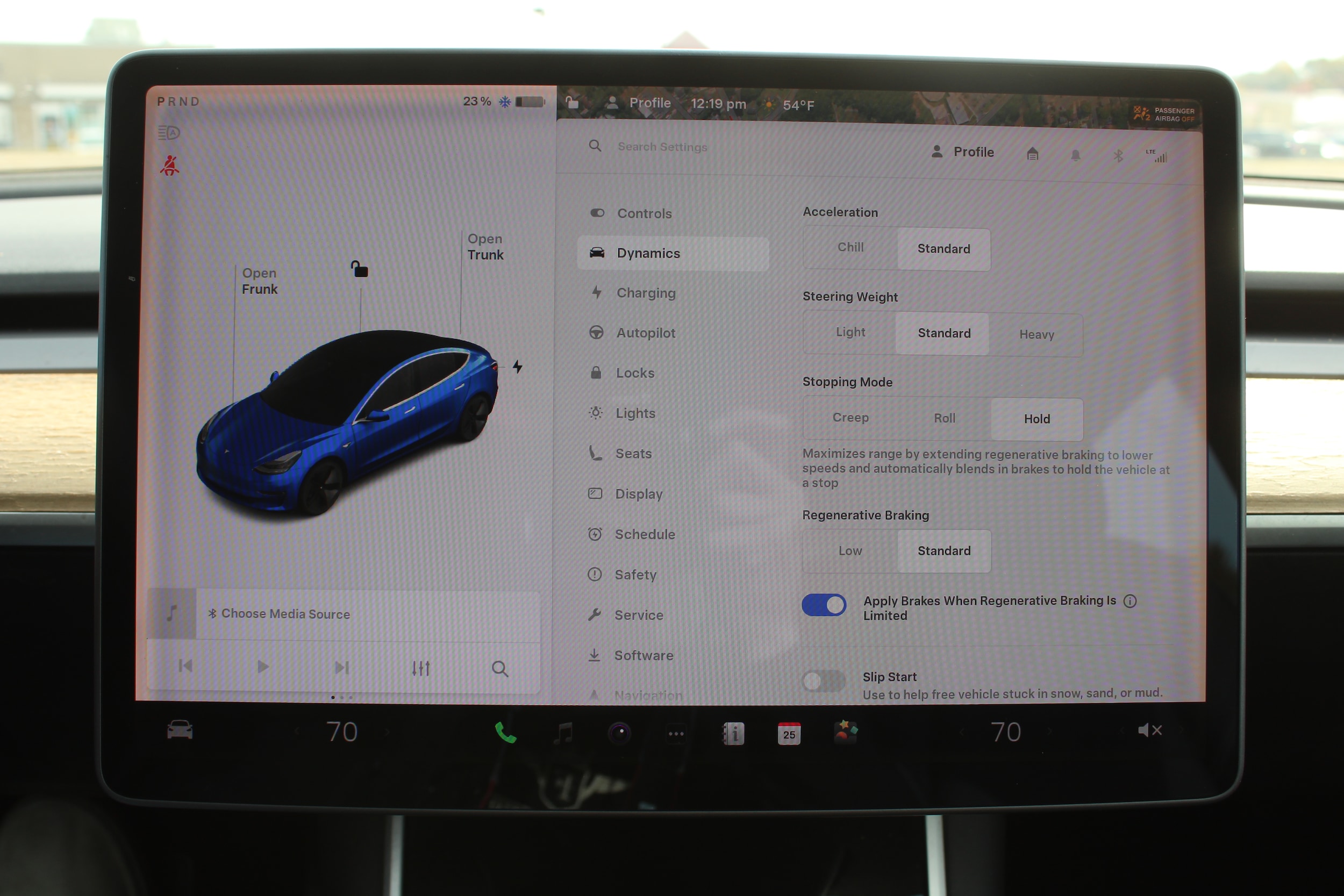Open car controls from bottom-left car icon
Screen dimensions: 1344x896
click(x=180, y=730)
